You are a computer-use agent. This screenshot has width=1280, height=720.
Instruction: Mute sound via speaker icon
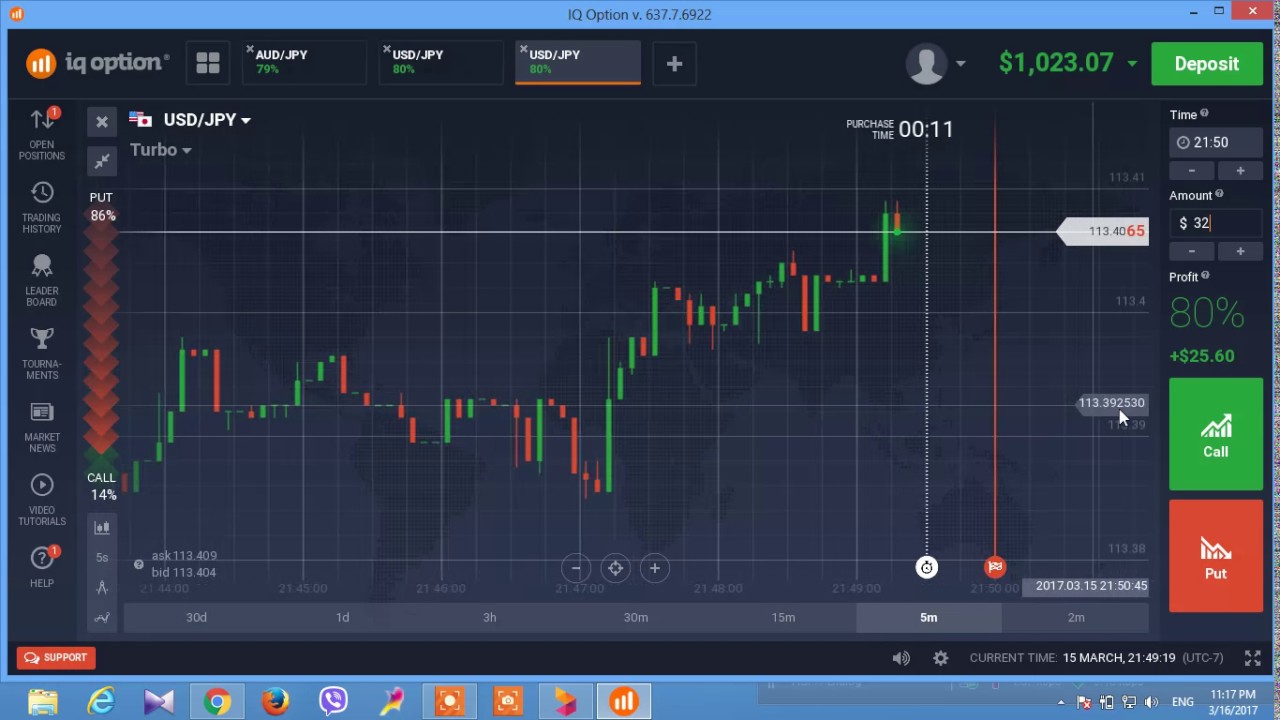pos(901,658)
